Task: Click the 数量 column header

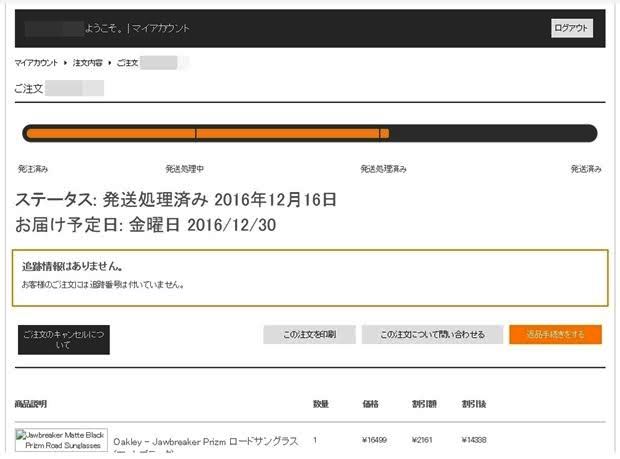Action: [x=321, y=404]
